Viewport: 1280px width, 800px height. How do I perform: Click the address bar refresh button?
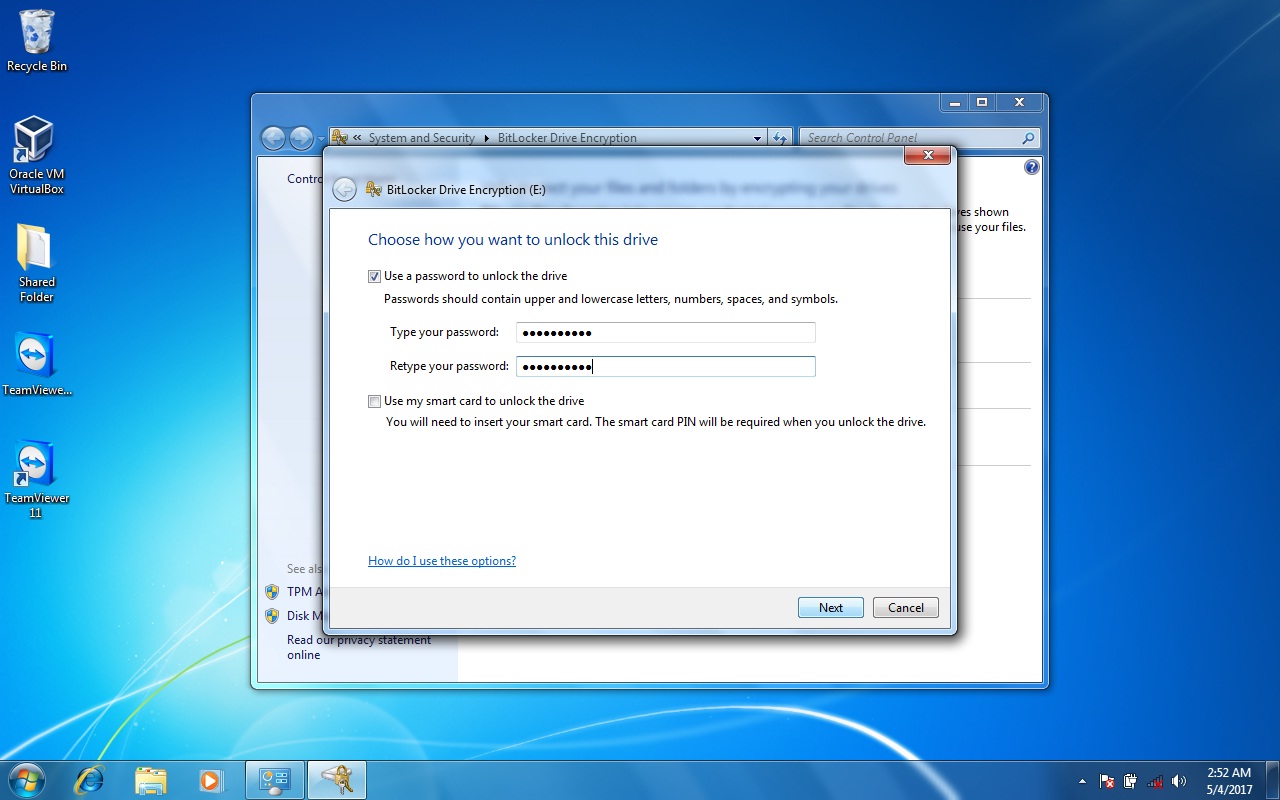(x=781, y=138)
